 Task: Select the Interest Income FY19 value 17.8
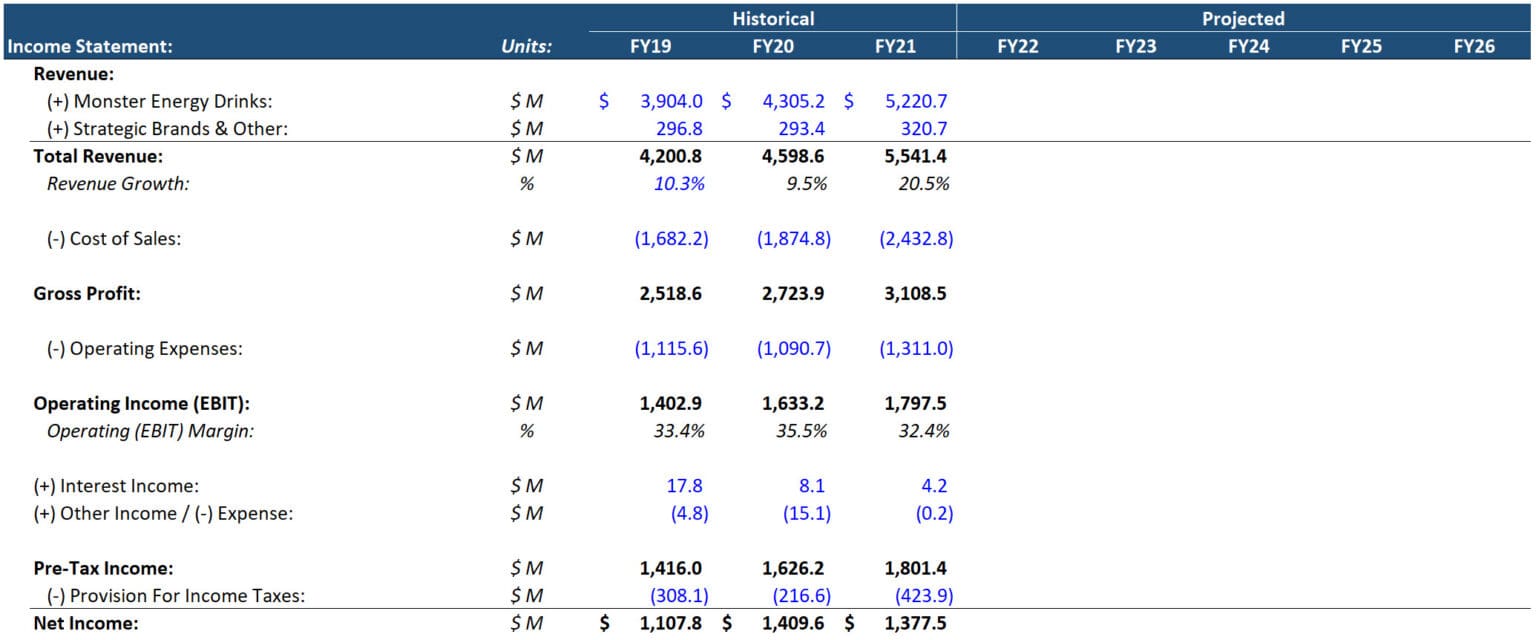coord(684,485)
